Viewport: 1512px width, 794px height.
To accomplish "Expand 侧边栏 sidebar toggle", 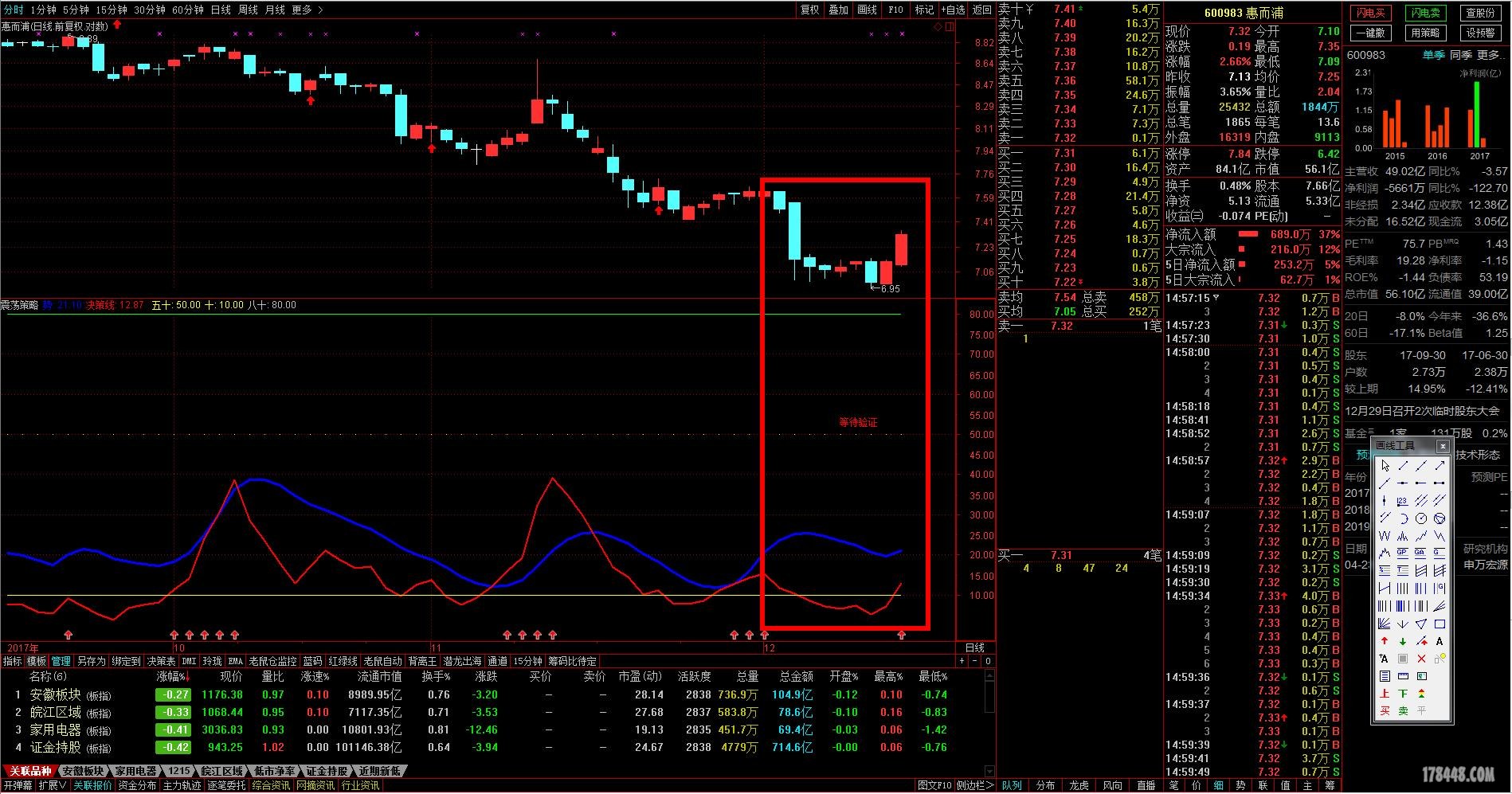I will (974, 785).
